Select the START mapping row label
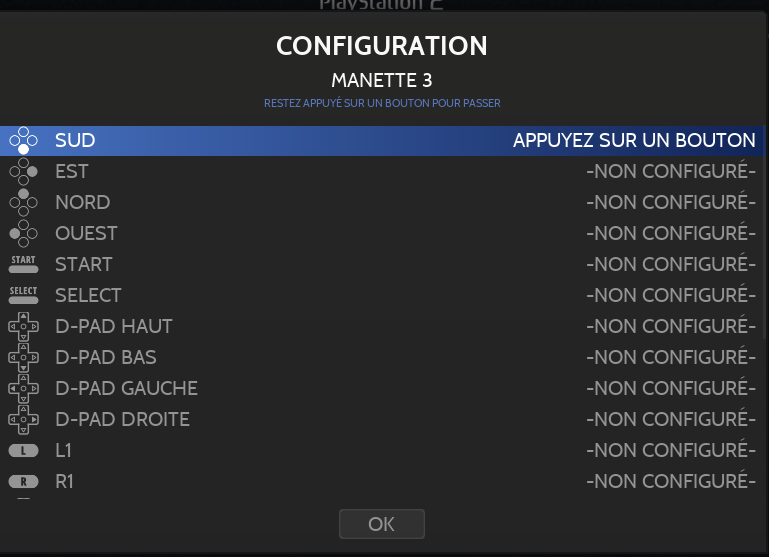 pos(84,265)
